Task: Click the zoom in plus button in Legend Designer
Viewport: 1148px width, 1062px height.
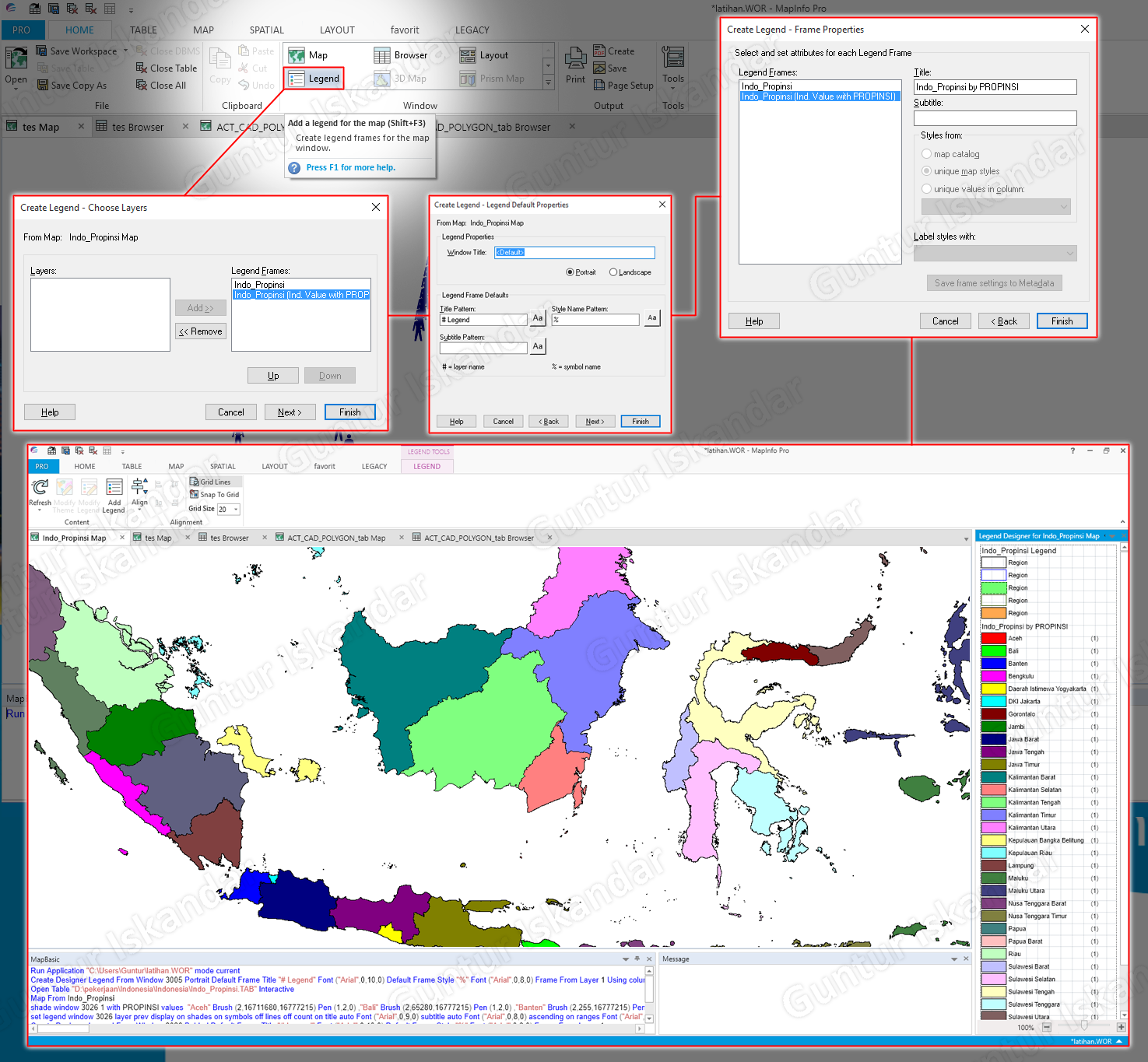Action: pos(1122,1028)
